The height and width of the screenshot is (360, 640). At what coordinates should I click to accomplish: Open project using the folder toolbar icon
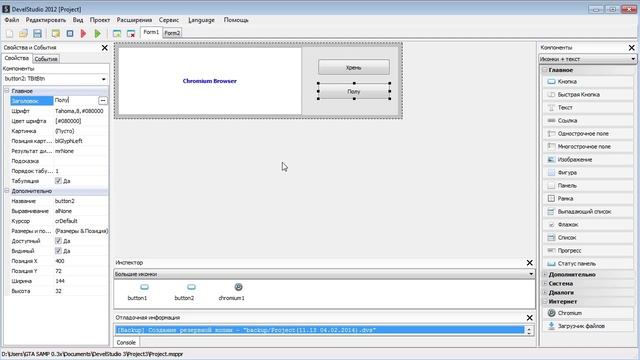pos(23,33)
